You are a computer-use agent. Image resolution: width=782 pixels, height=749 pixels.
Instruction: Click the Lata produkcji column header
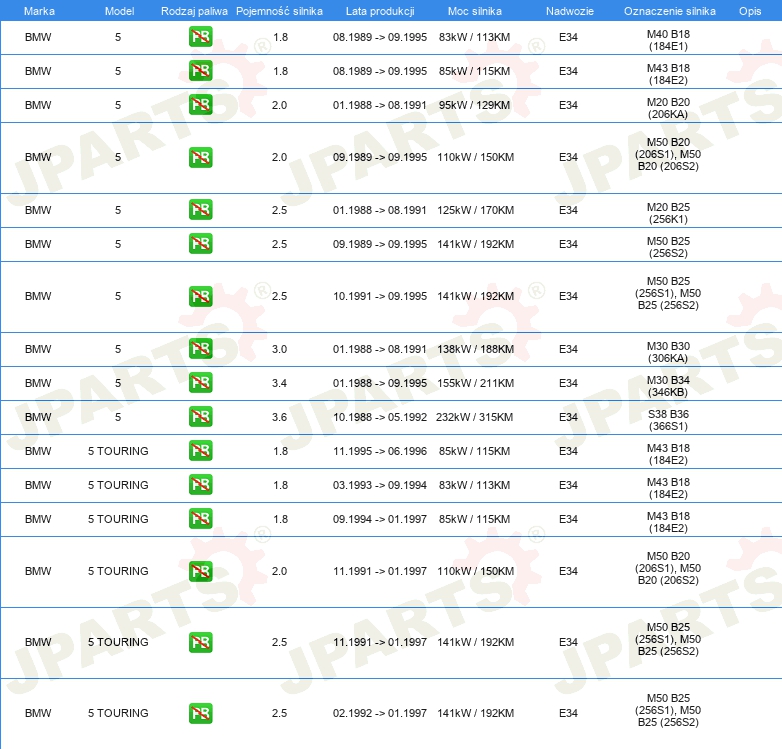[x=380, y=11]
